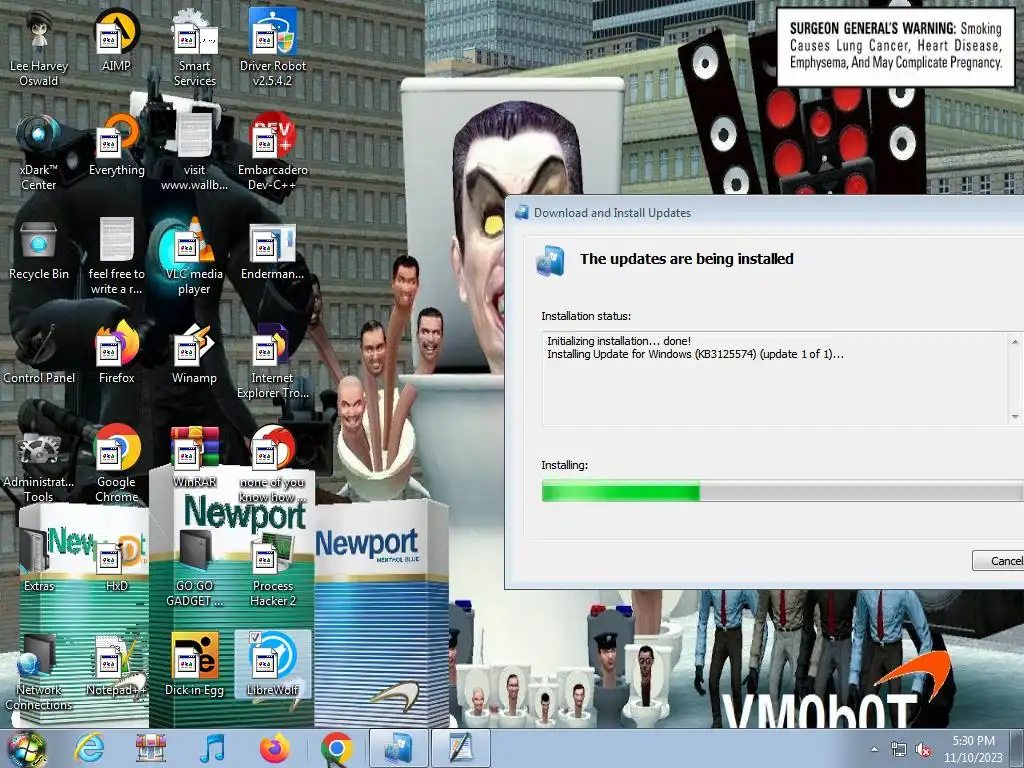Click the muted volume tray icon

[923, 750]
